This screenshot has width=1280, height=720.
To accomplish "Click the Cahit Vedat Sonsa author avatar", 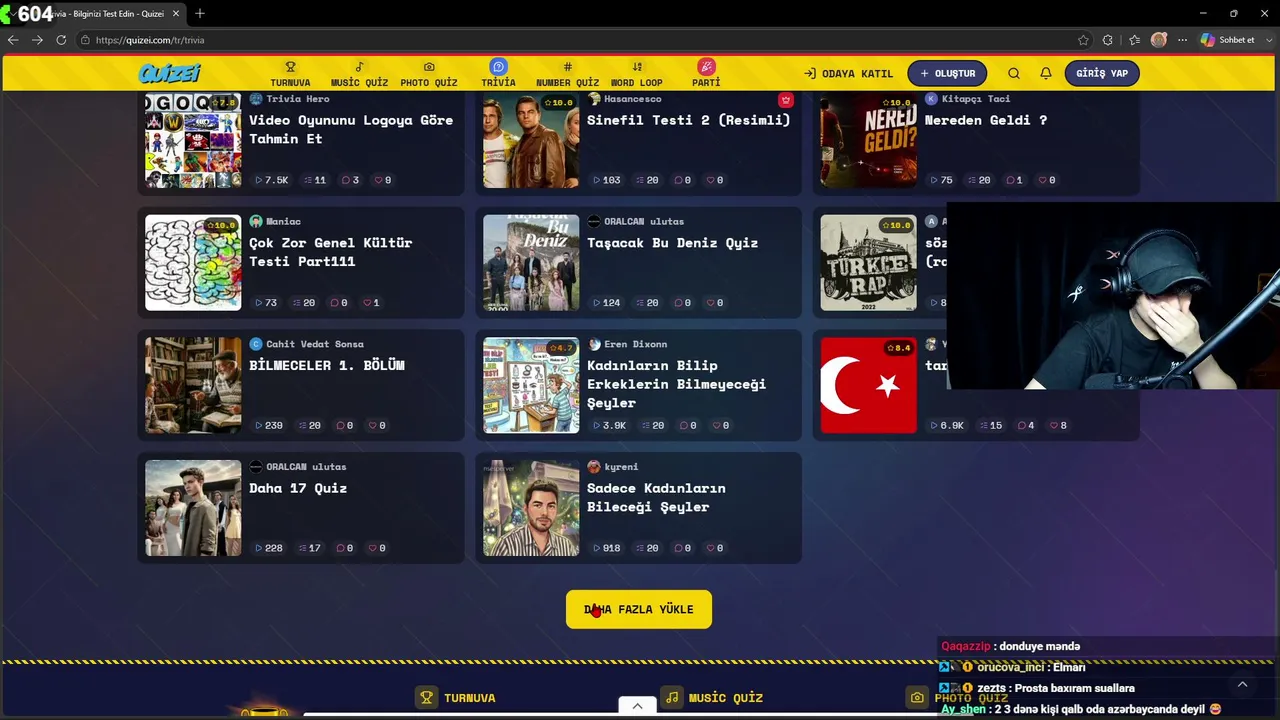I will [256, 344].
